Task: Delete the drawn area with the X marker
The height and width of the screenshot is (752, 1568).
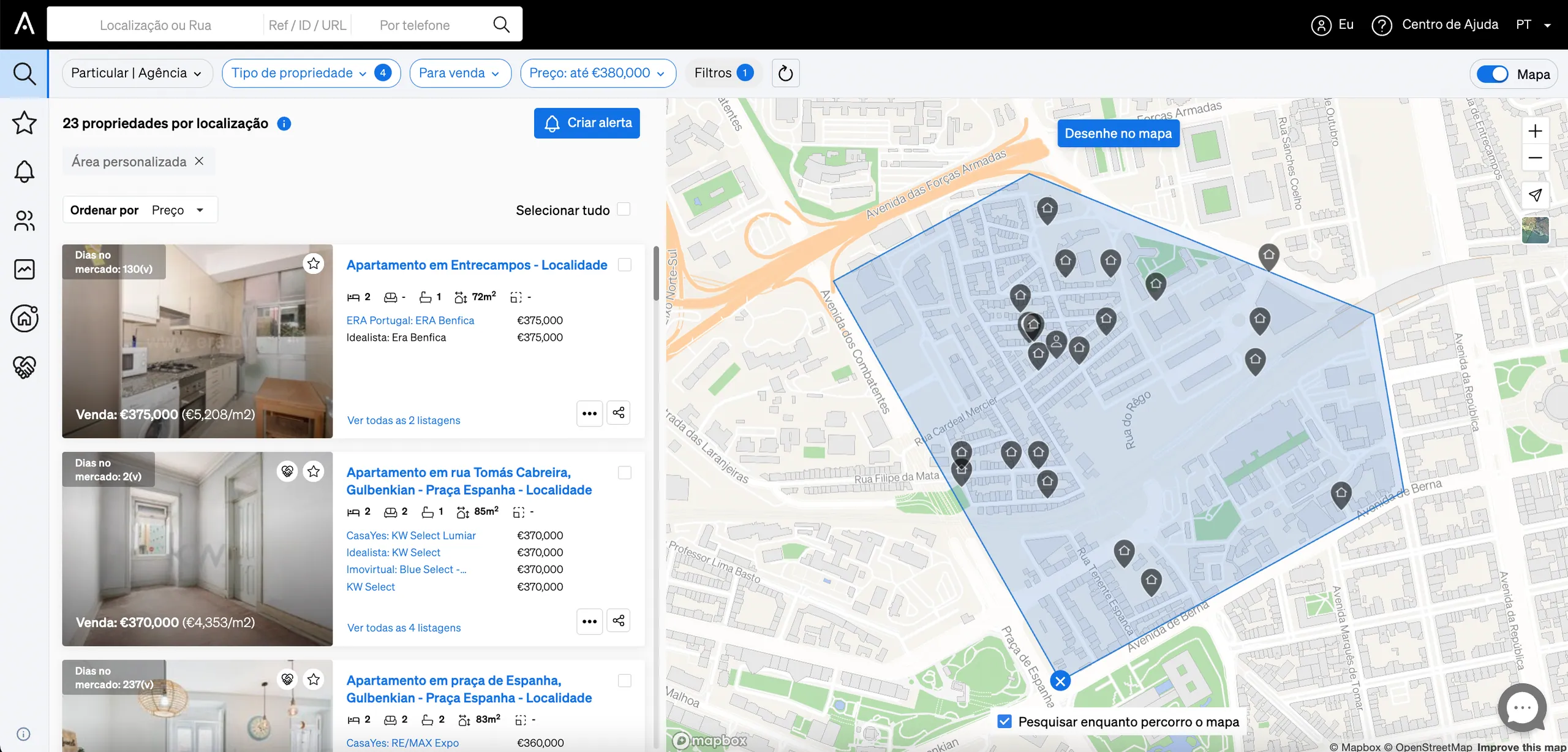Action: point(1060,681)
